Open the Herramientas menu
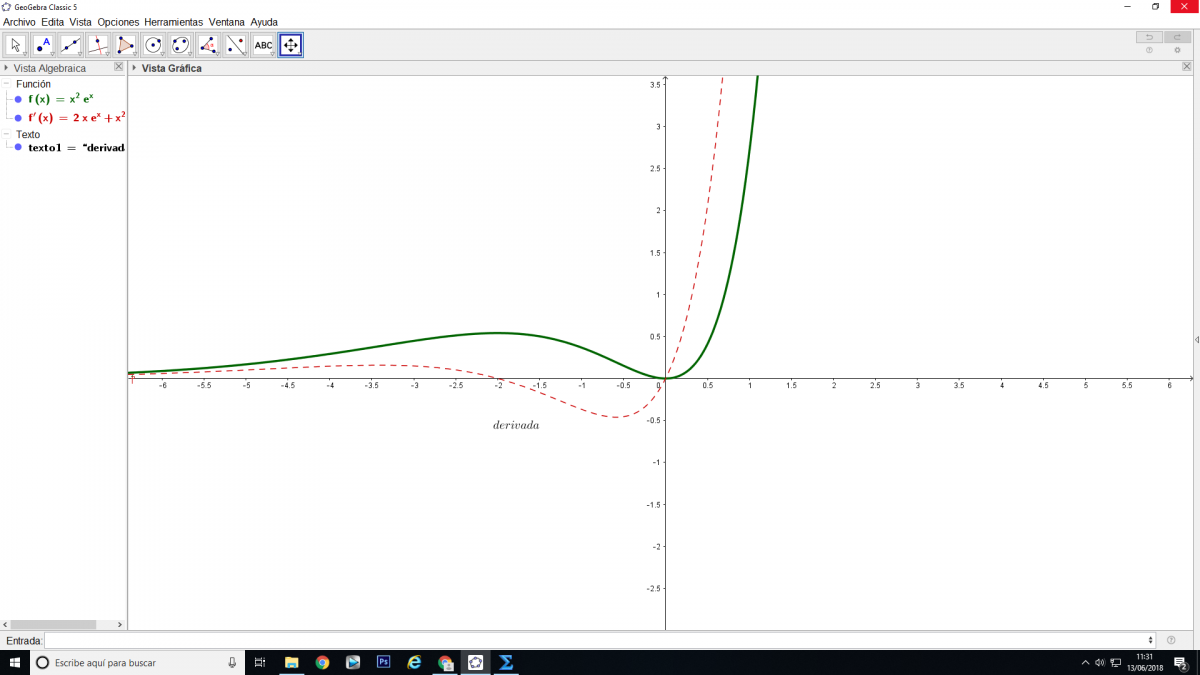 (173, 22)
